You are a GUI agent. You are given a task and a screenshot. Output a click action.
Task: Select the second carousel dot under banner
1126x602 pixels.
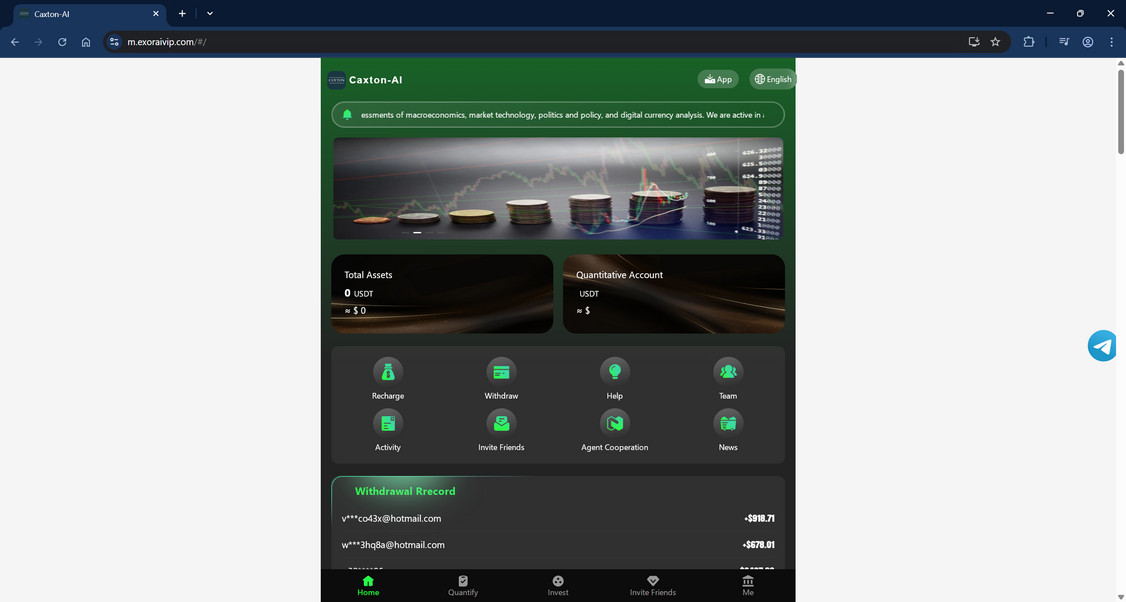[x=417, y=232]
